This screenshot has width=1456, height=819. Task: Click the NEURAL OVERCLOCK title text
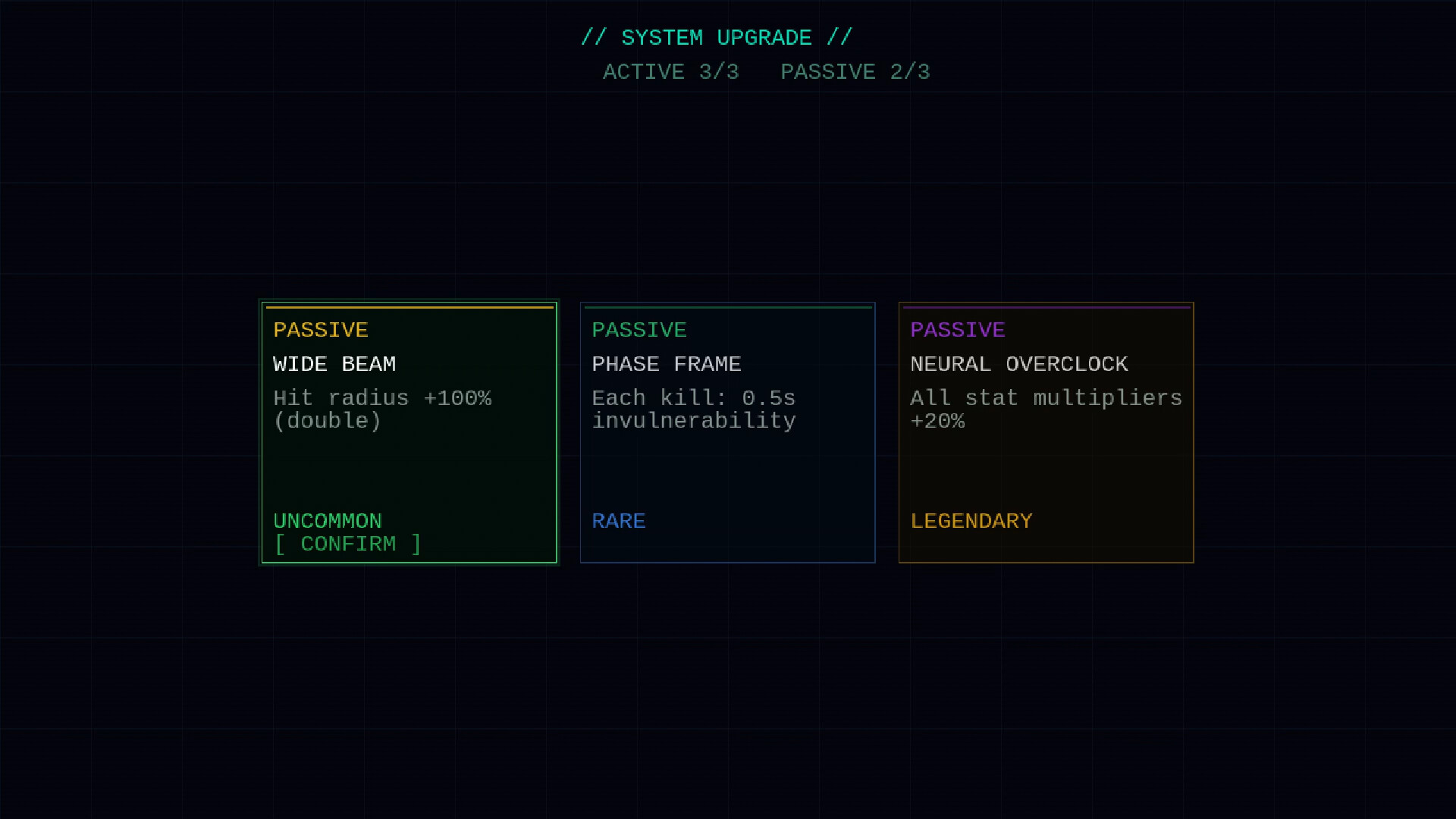coord(1019,364)
